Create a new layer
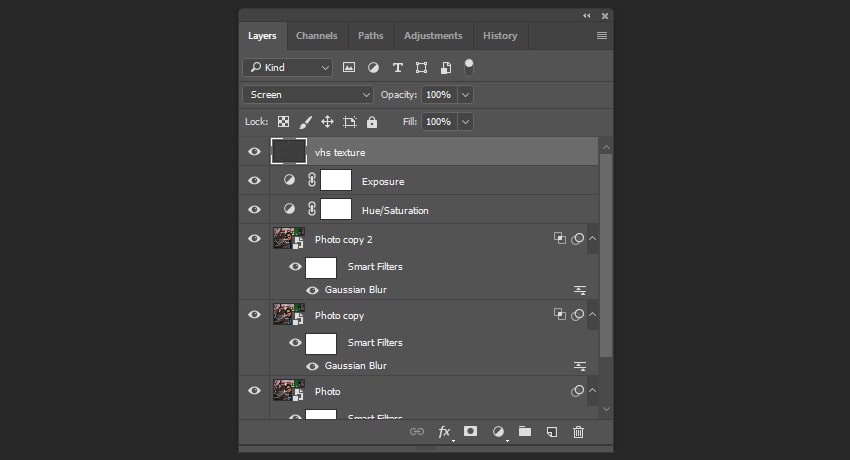Image resolution: width=850 pixels, height=460 pixels. (552, 432)
